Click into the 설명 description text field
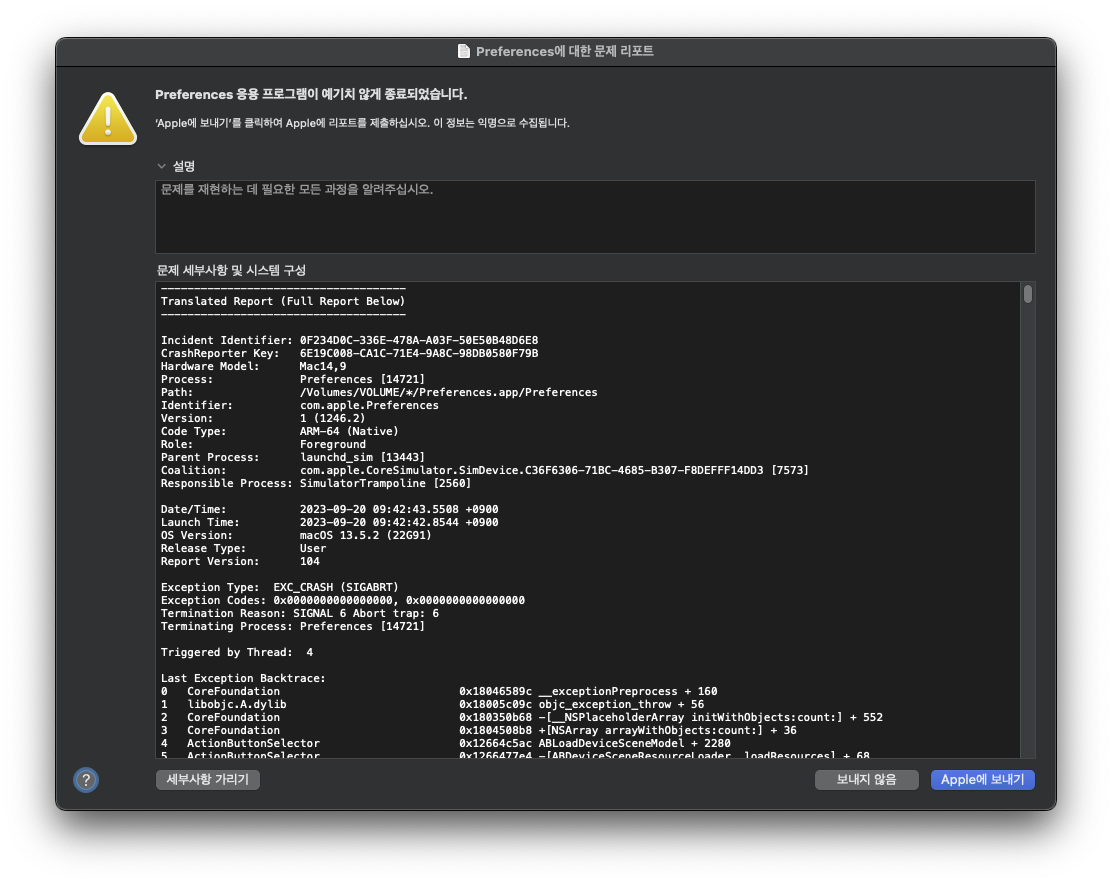This screenshot has width=1112, height=884. pyautogui.click(x=595, y=217)
